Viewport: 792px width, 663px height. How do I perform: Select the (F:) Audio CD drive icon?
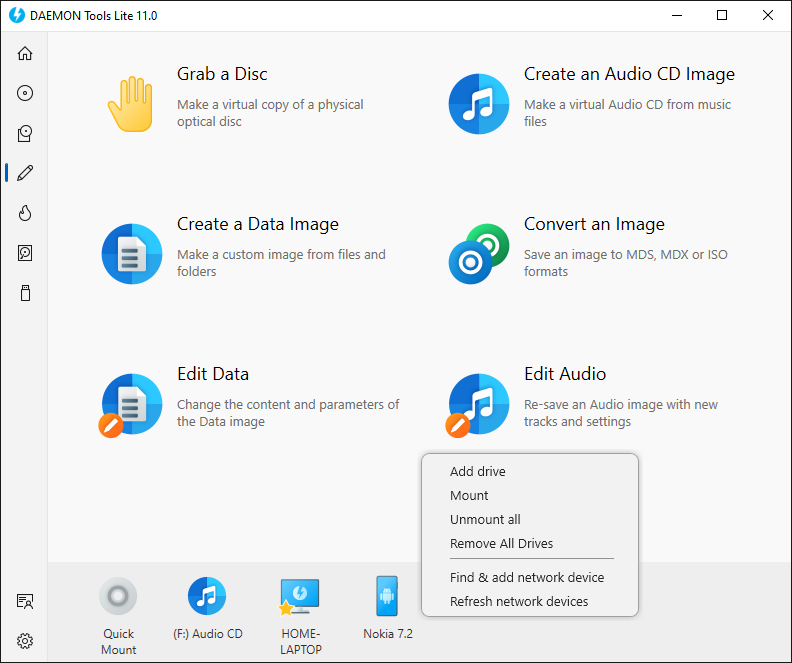tap(207, 596)
